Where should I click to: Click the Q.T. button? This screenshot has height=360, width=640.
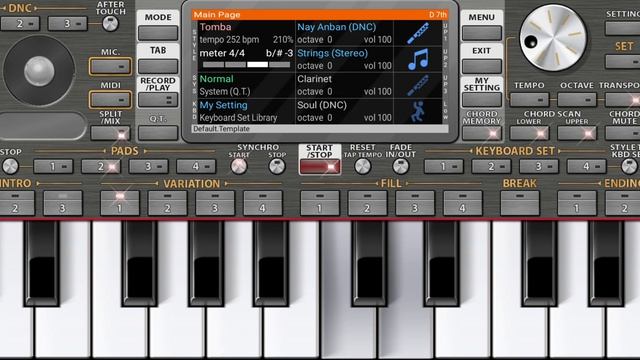click(158, 133)
